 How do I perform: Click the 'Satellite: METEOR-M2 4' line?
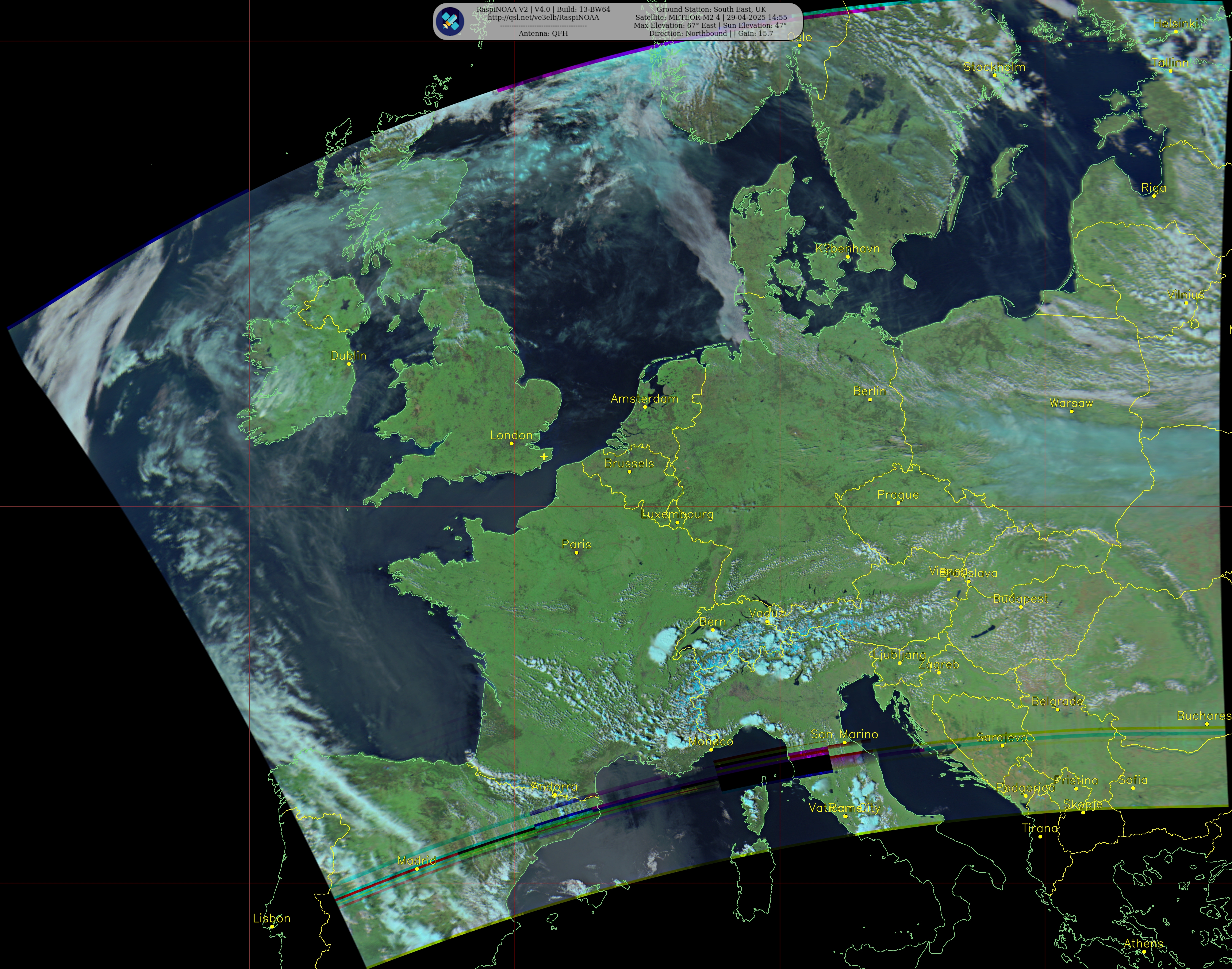pyautogui.click(x=711, y=18)
